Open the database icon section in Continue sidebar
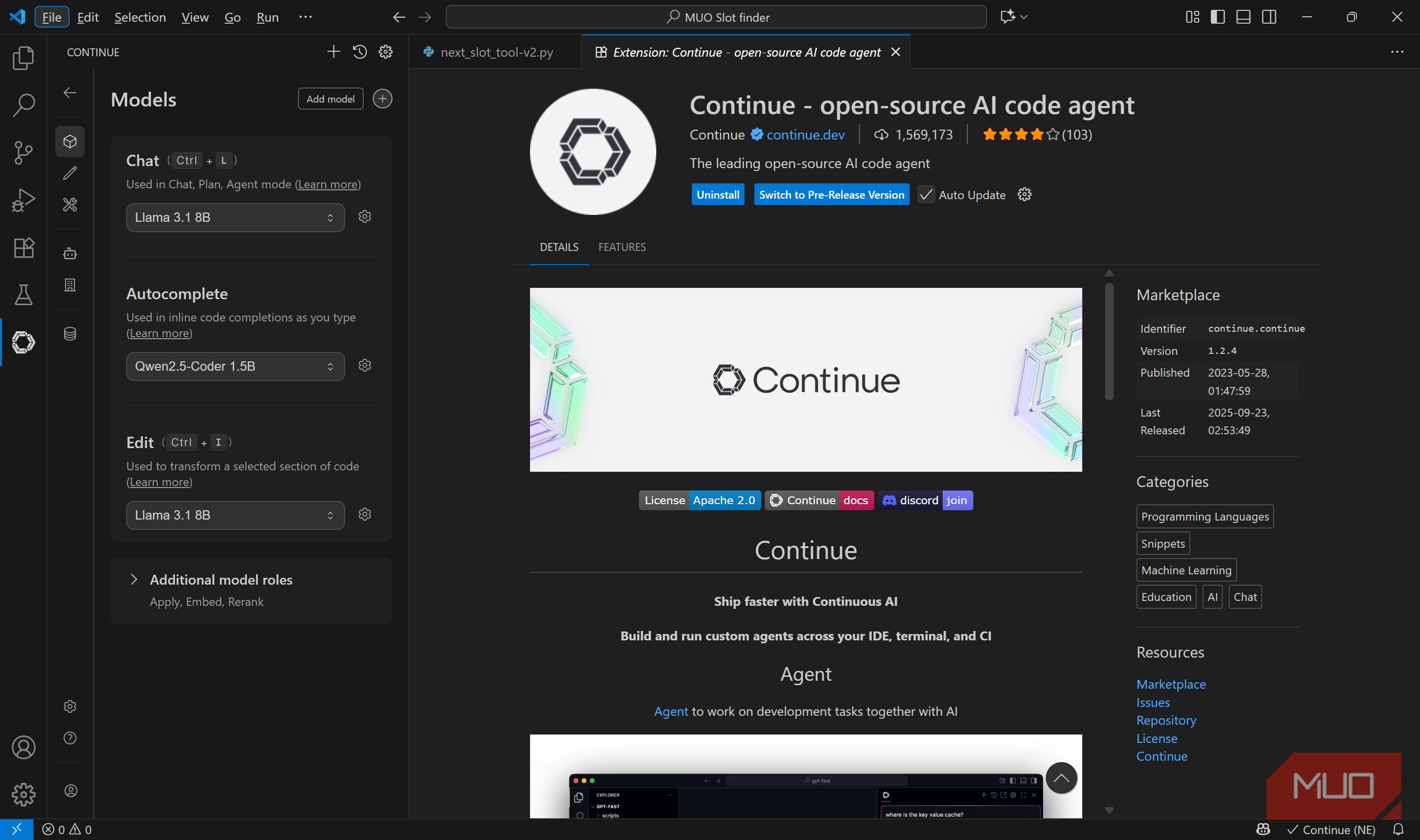This screenshot has height=840, width=1420. click(70, 333)
